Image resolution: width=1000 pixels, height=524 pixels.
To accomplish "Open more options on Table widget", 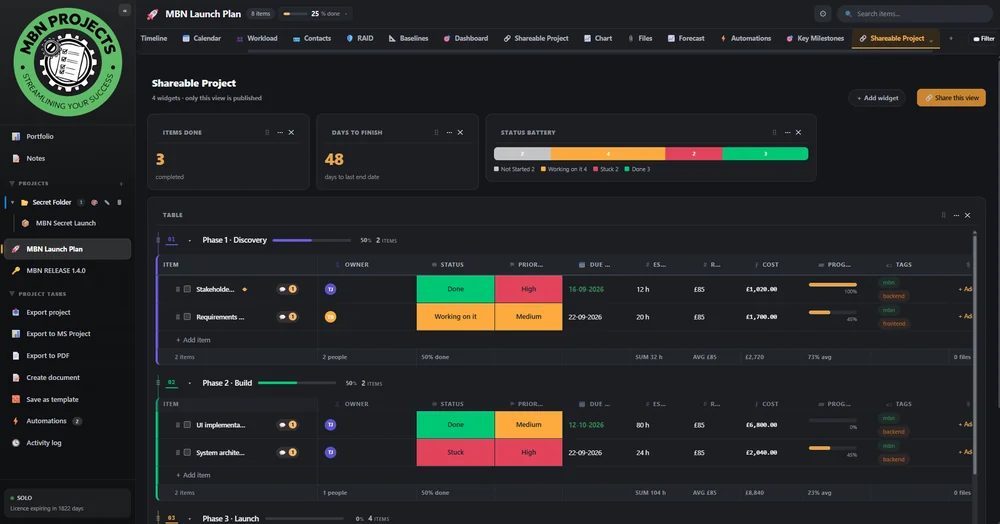I will click(x=956, y=215).
